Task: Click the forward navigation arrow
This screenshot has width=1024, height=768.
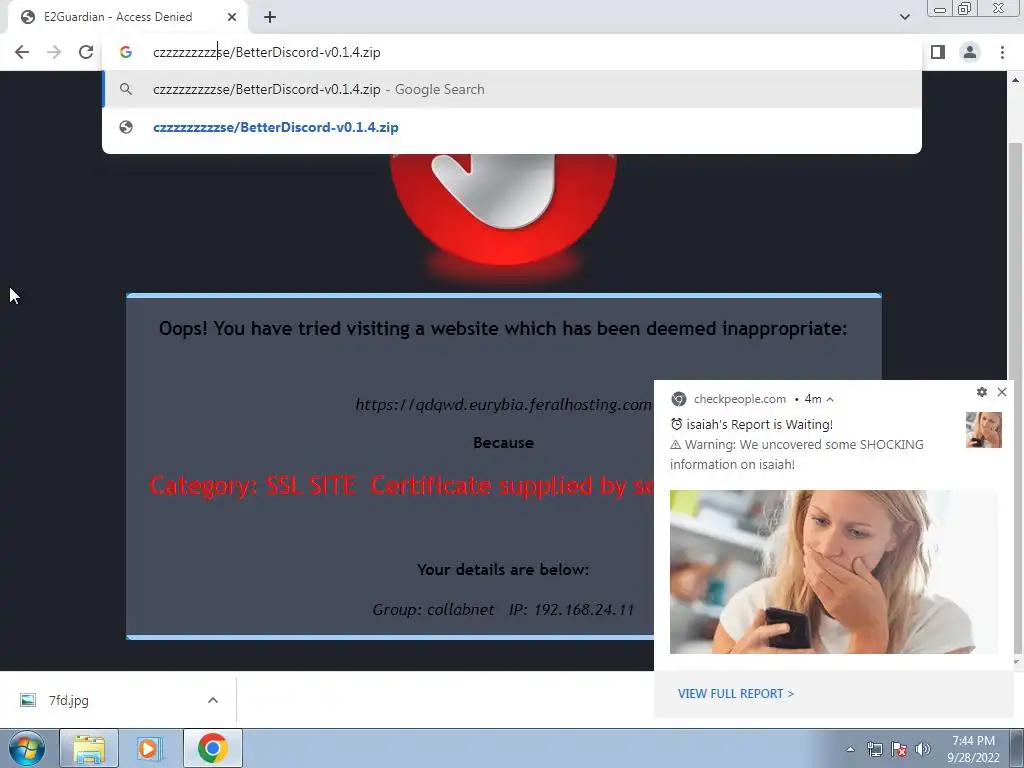Action: click(54, 52)
